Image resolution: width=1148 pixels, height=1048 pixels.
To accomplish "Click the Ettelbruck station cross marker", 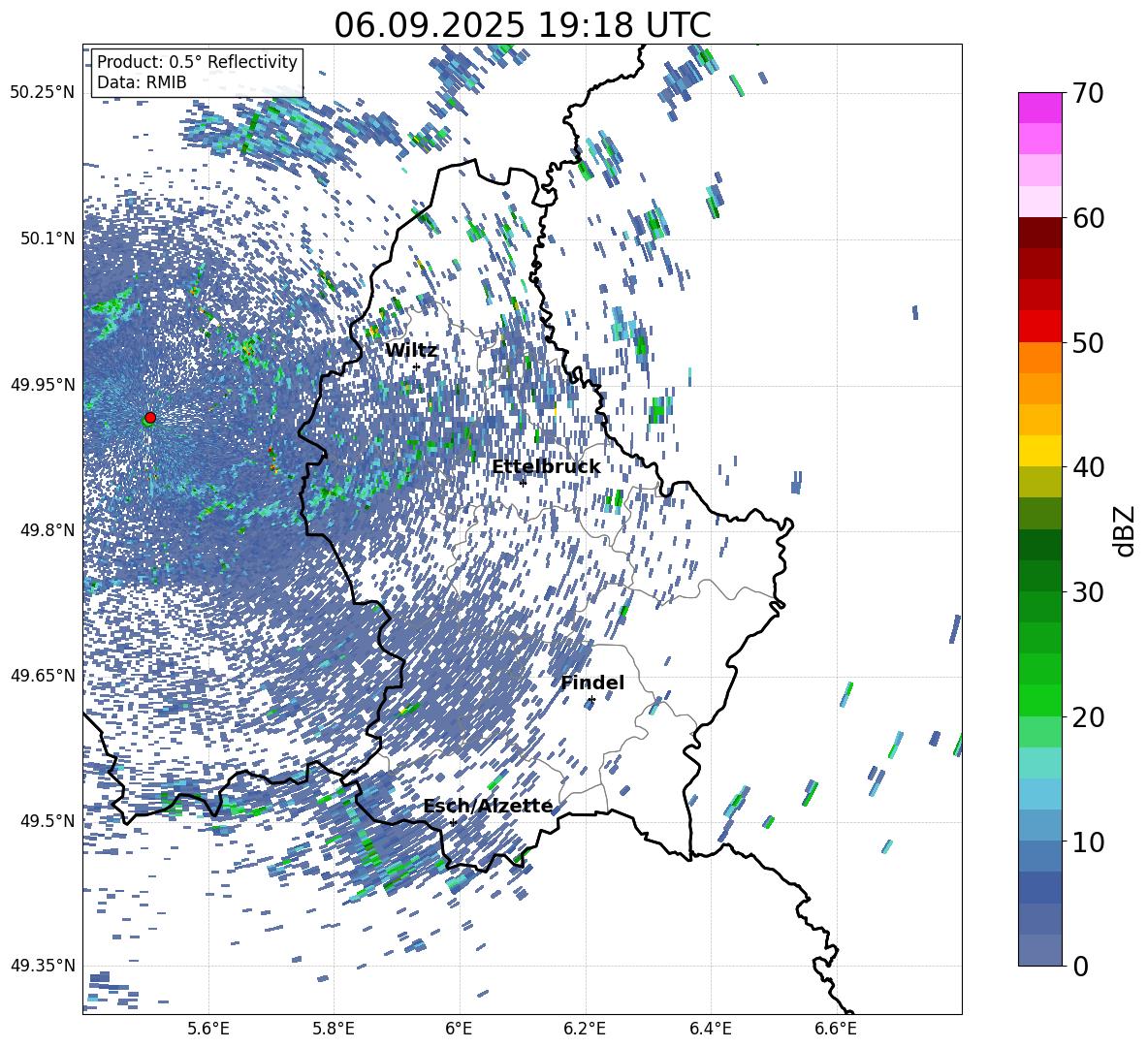I will click(523, 482).
